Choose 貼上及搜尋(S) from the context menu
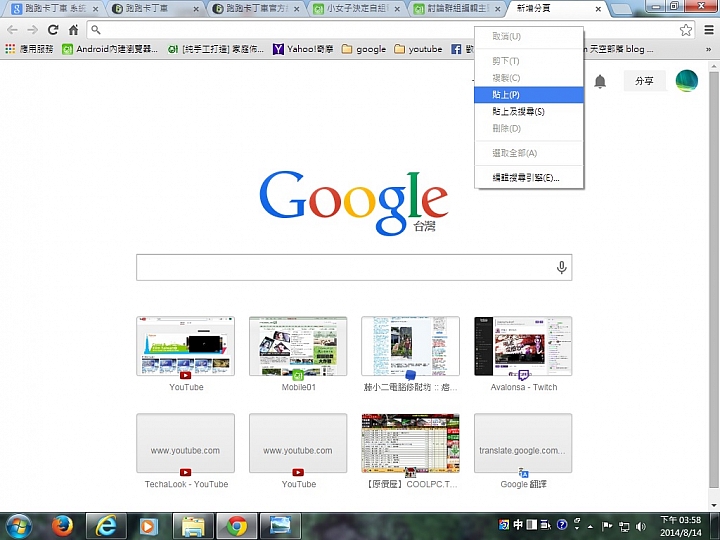This screenshot has height=540, width=720. [x=529, y=112]
